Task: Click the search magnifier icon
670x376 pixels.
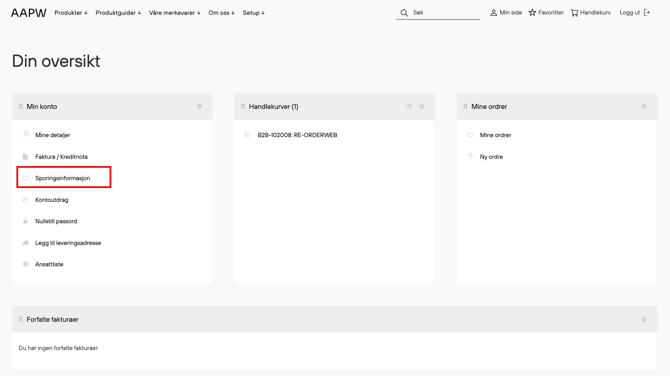Action: tap(404, 13)
